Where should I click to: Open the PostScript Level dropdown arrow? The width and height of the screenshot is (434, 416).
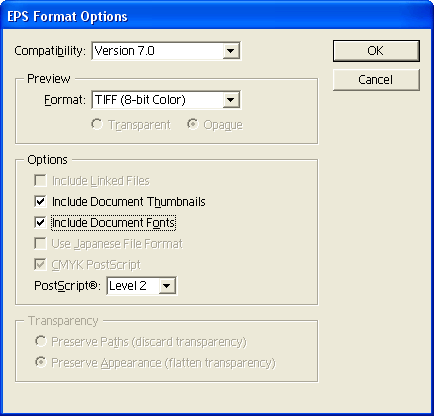click(167, 286)
